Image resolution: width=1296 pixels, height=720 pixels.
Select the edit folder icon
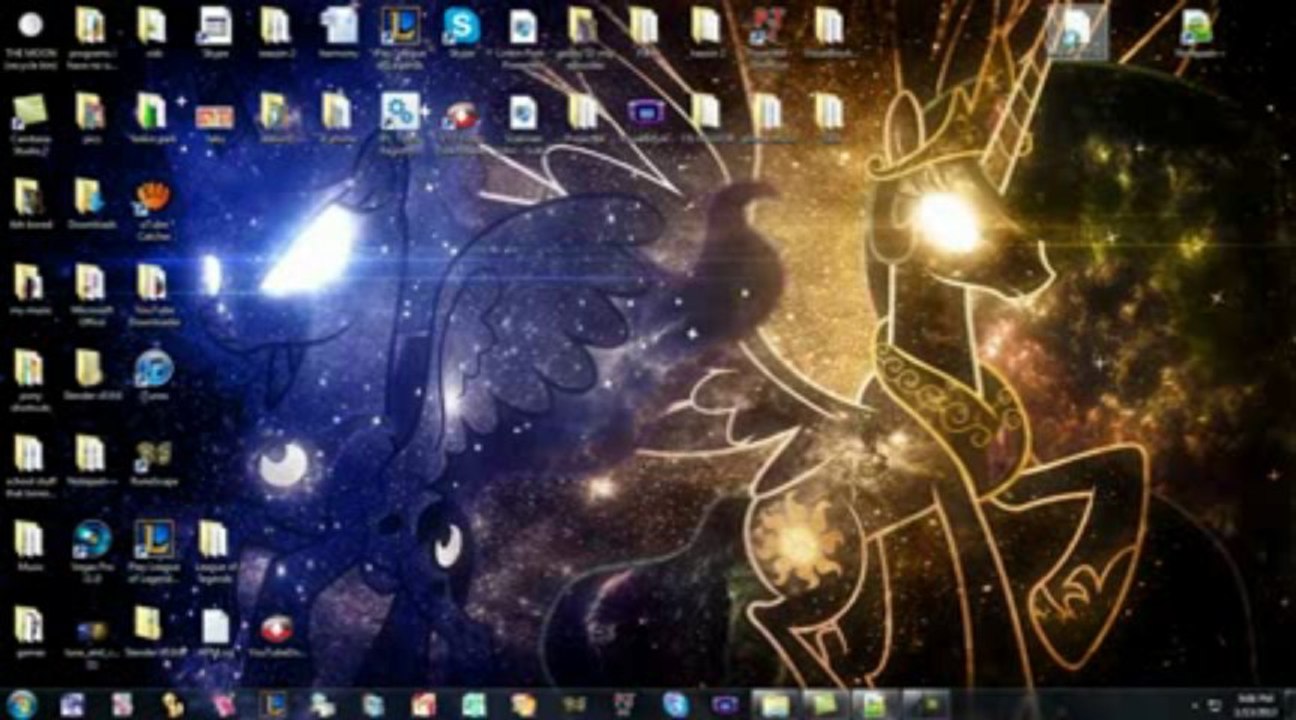click(x=152, y=25)
